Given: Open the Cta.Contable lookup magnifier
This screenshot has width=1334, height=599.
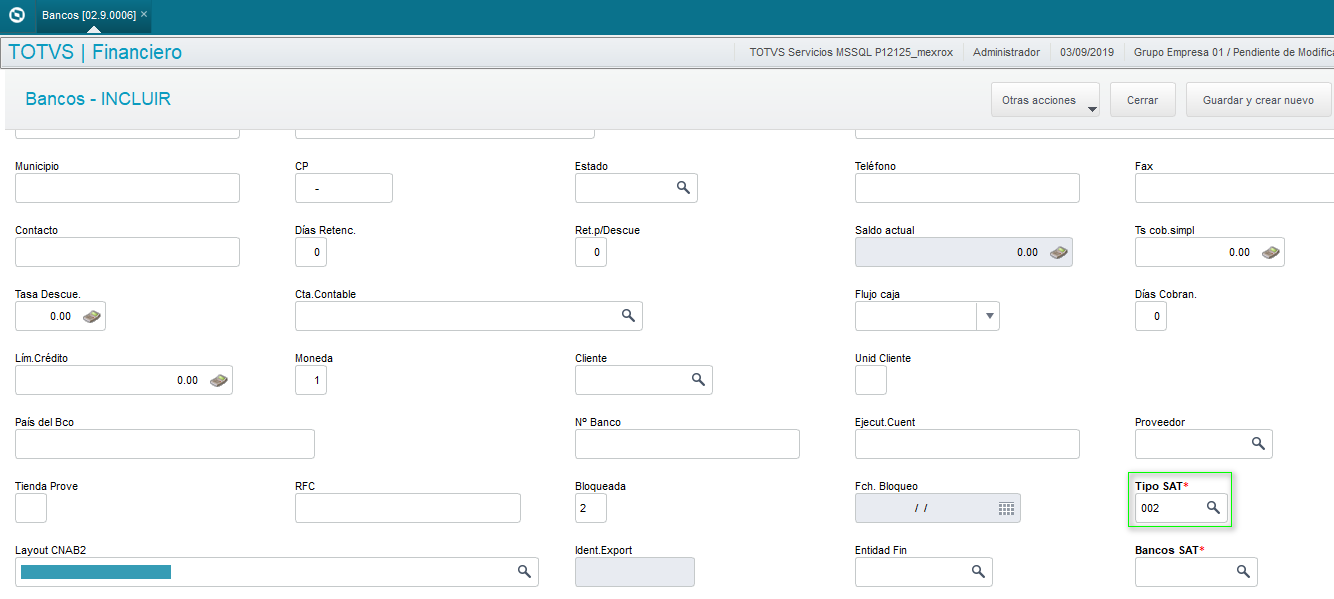Looking at the screenshot, I should pyautogui.click(x=628, y=316).
